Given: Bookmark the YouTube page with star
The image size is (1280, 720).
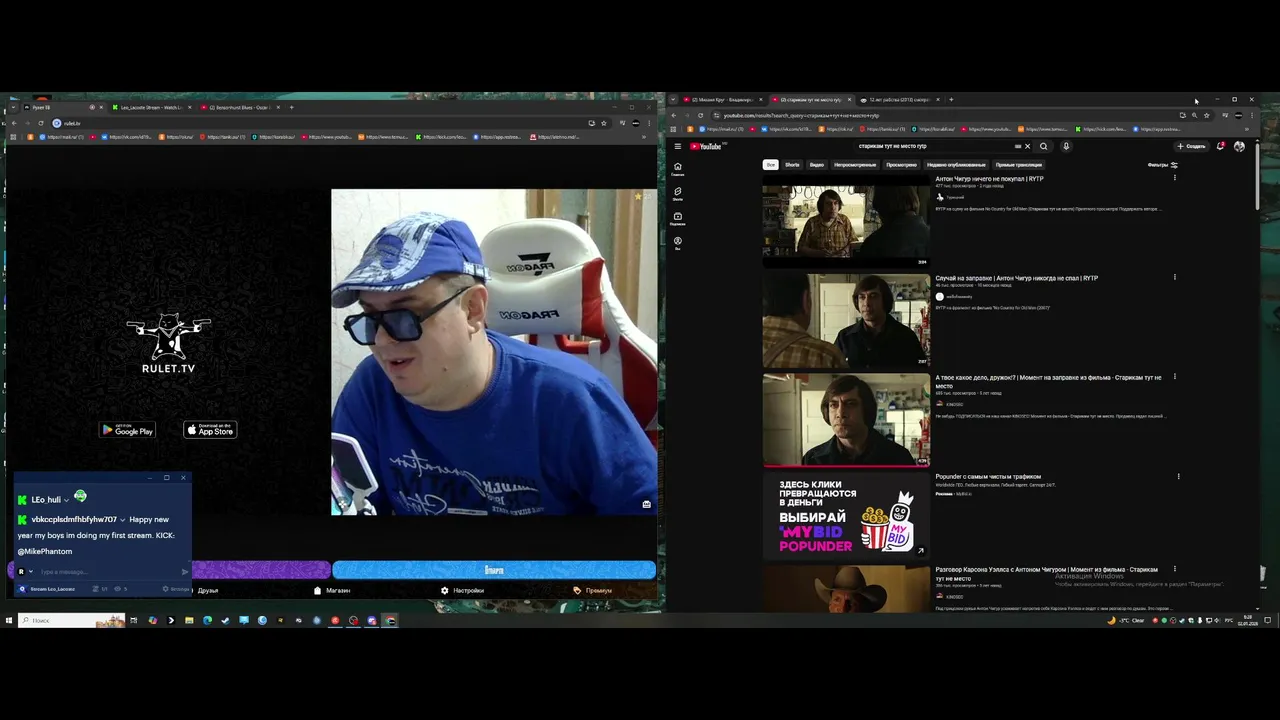Looking at the screenshot, I should tap(1206, 115).
